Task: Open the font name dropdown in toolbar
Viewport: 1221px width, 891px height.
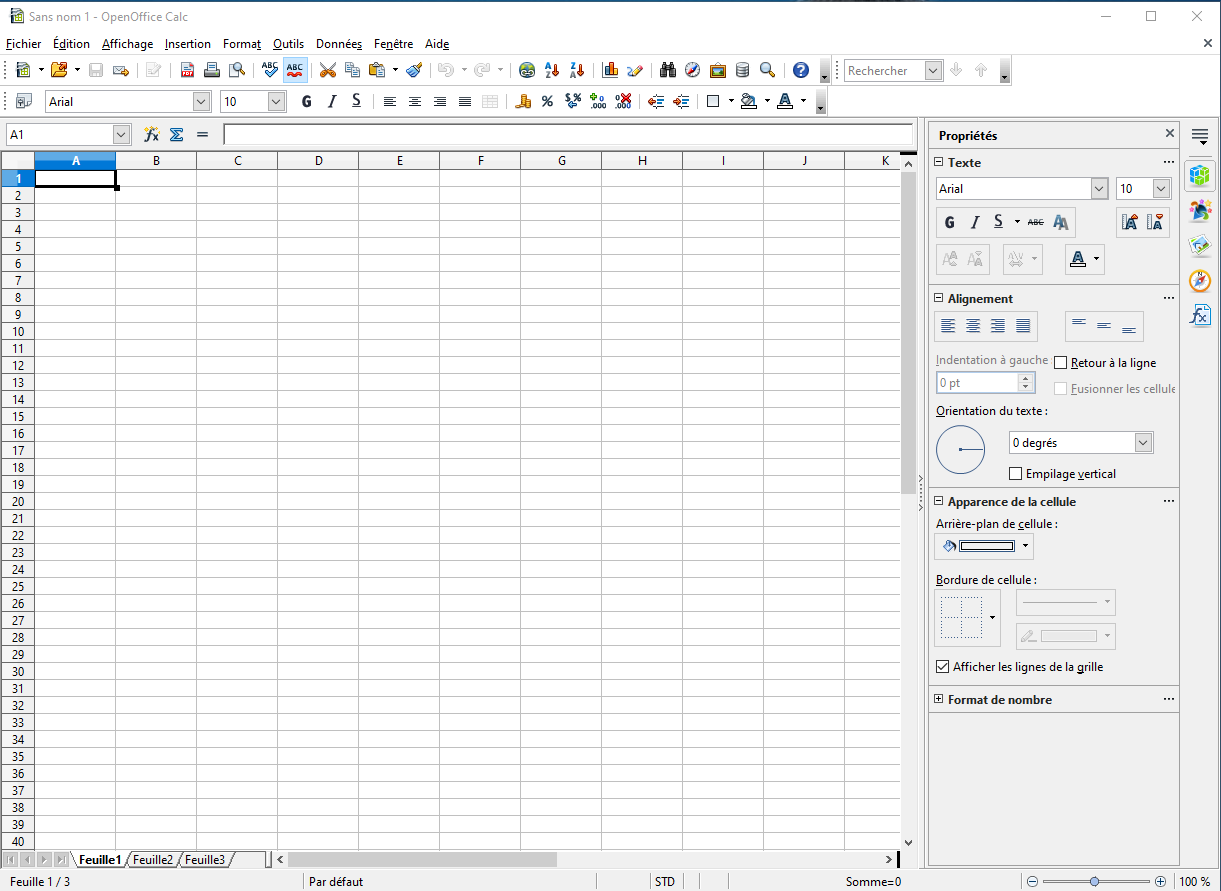Action: [x=201, y=101]
